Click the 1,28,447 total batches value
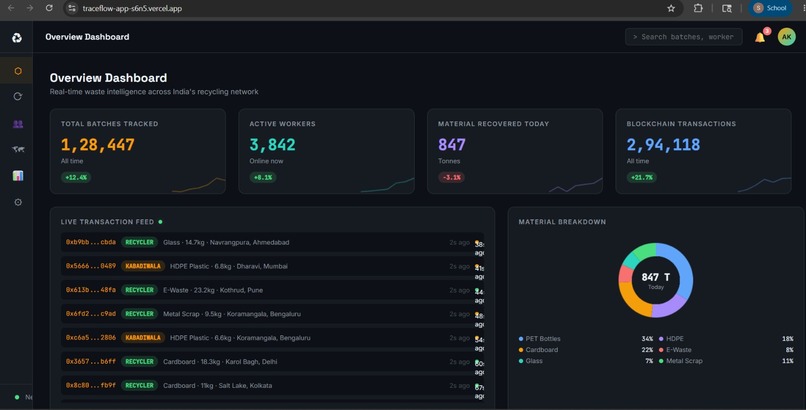 (98, 145)
